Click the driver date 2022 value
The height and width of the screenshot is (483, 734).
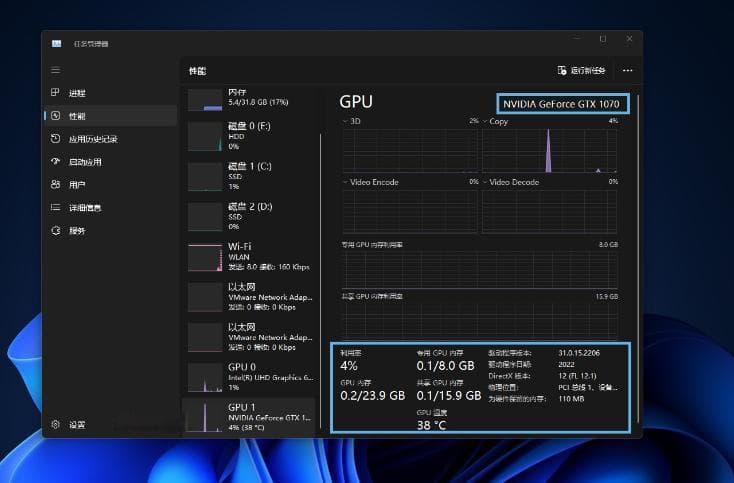[x=566, y=364]
